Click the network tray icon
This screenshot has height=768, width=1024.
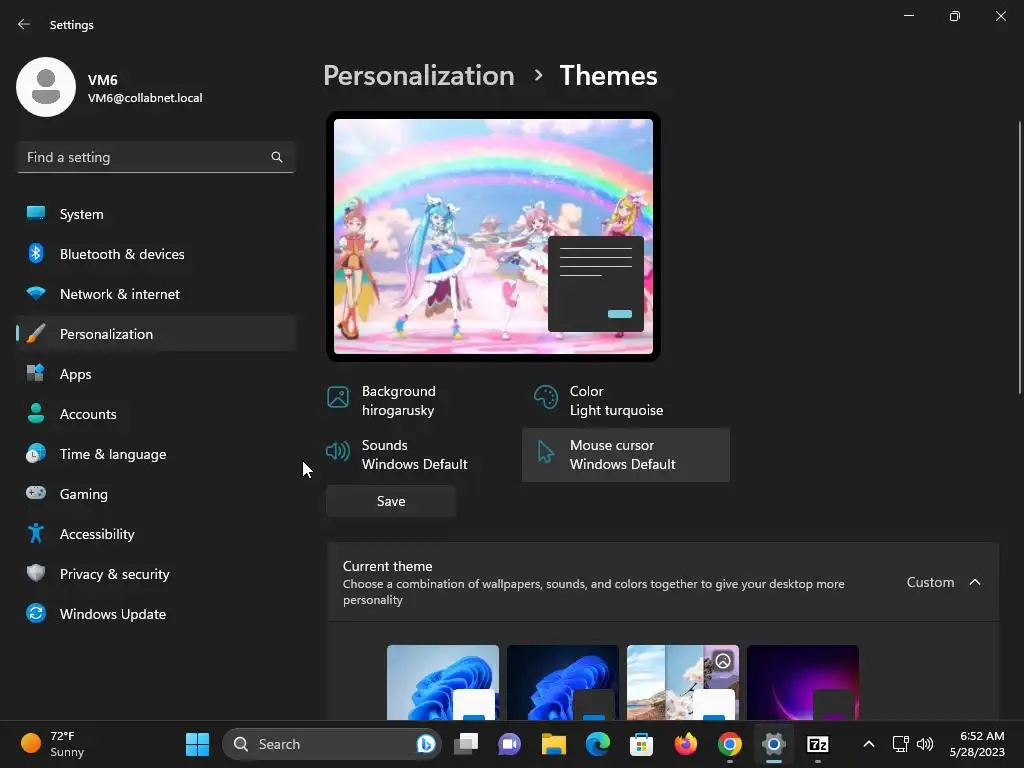tap(901, 744)
